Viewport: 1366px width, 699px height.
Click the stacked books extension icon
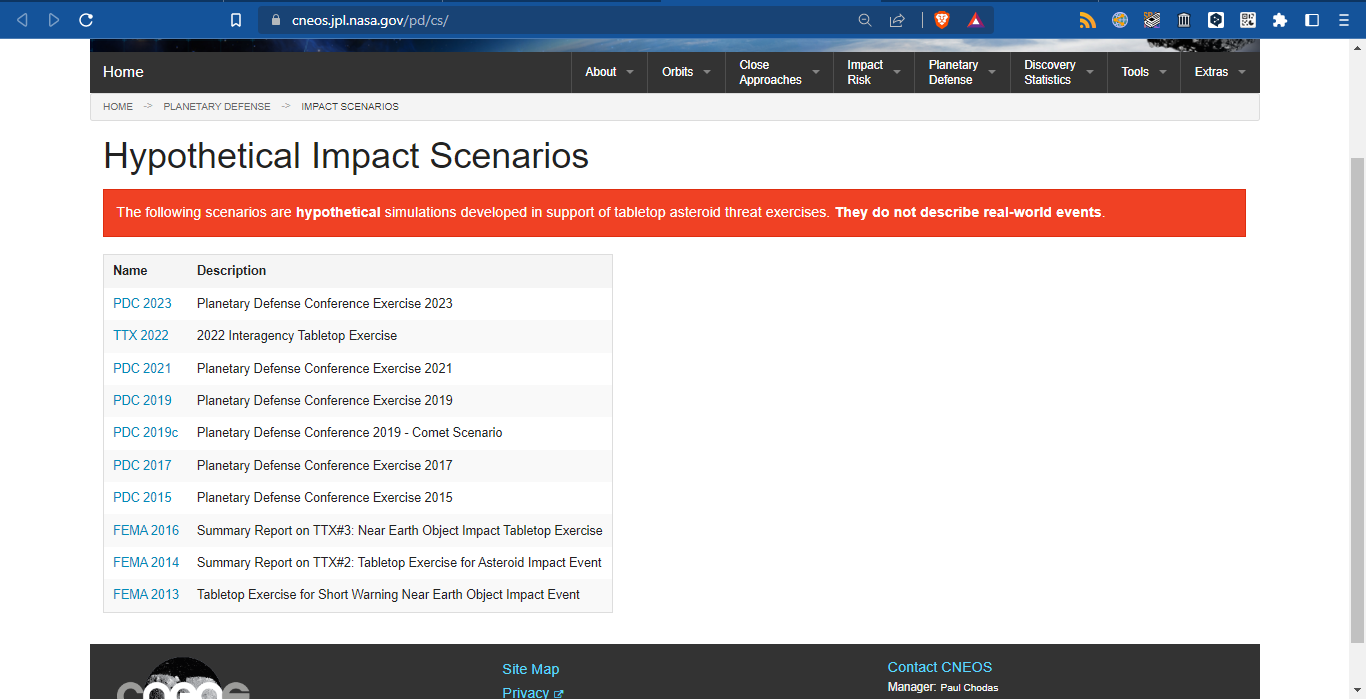[x=1152, y=20]
